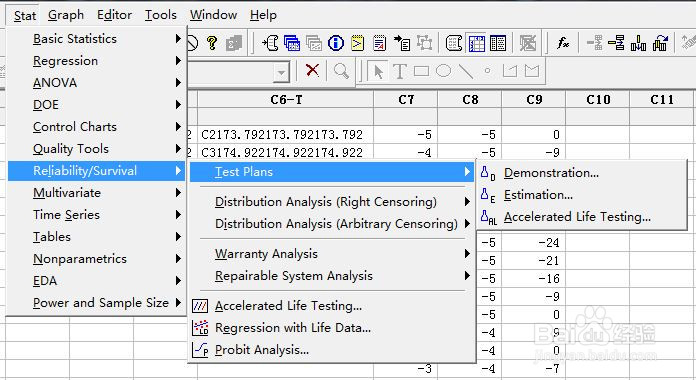Select the polyline drawing tool

[x=510, y=71]
